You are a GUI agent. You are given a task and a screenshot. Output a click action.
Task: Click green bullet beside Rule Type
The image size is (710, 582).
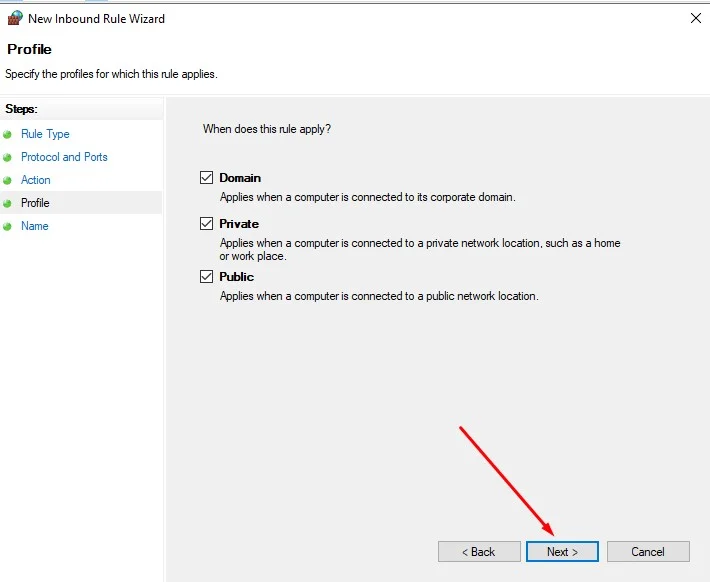[7, 135]
